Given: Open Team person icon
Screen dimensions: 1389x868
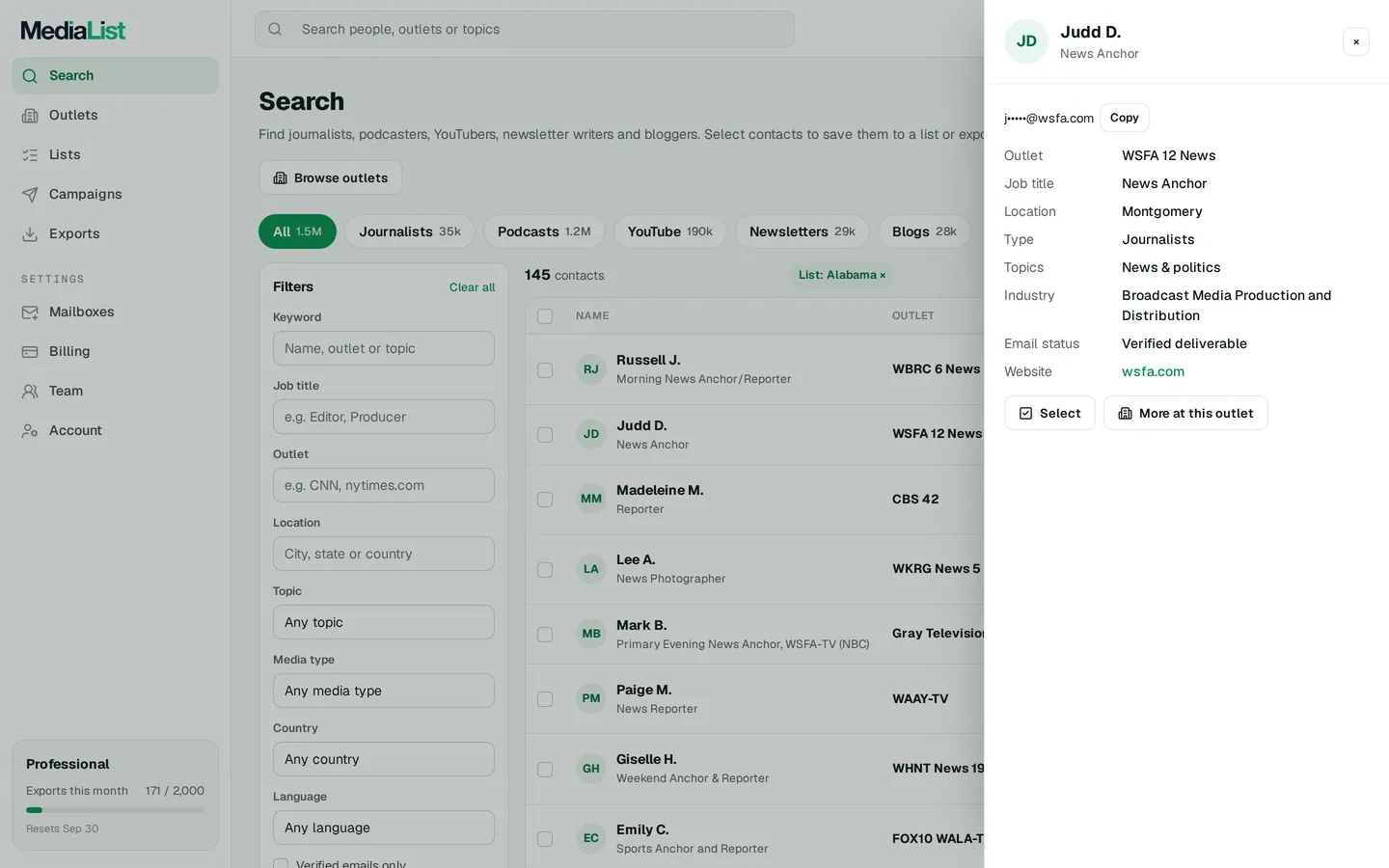Looking at the screenshot, I should pos(30,392).
